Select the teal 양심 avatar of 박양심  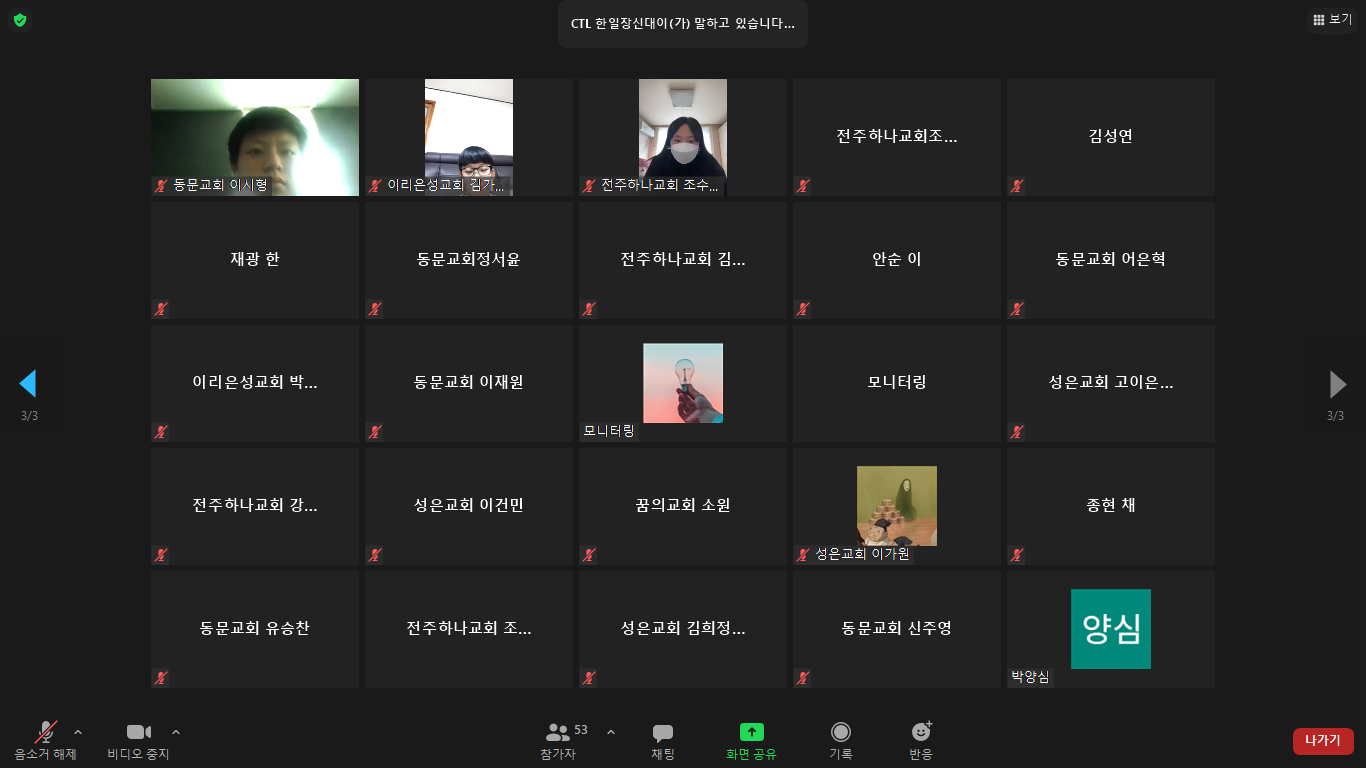tap(1111, 629)
